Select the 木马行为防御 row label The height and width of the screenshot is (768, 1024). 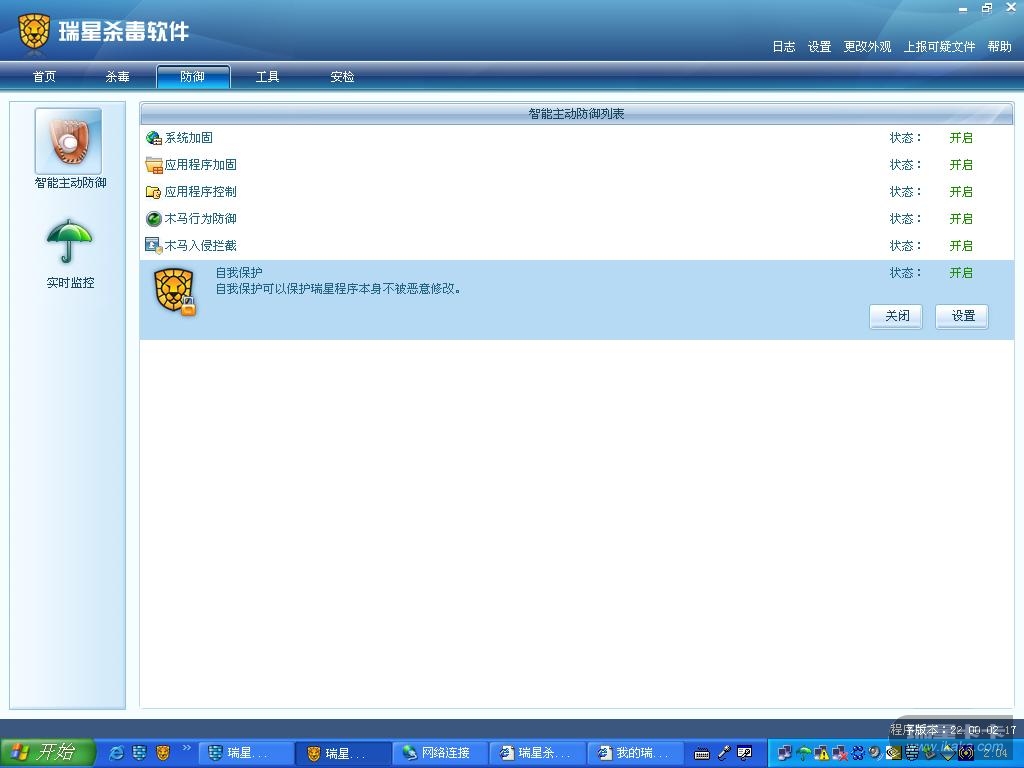click(x=200, y=219)
